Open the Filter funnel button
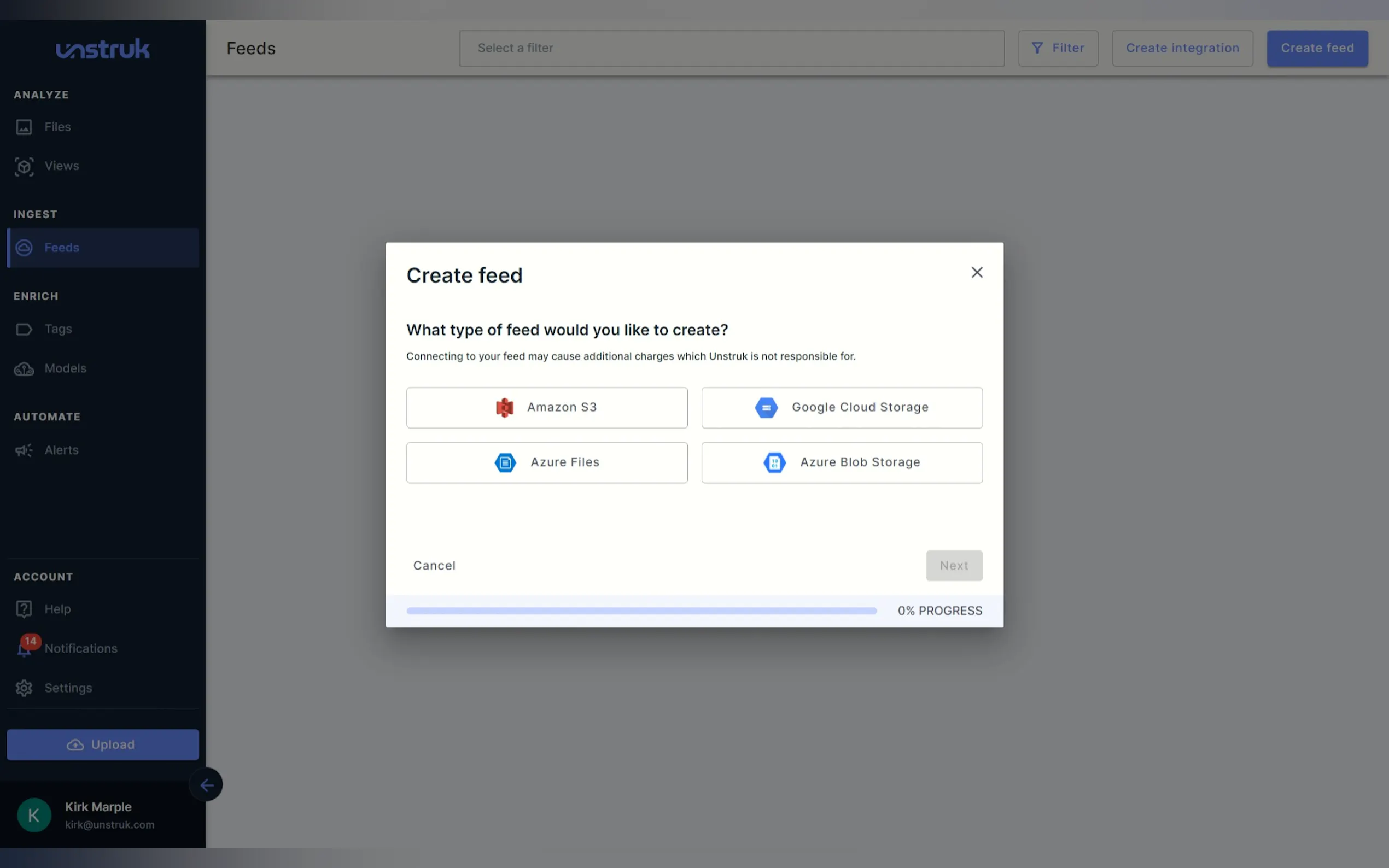Image resolution: width=1389 pixels, height=868 pixels. [1057, 48]
